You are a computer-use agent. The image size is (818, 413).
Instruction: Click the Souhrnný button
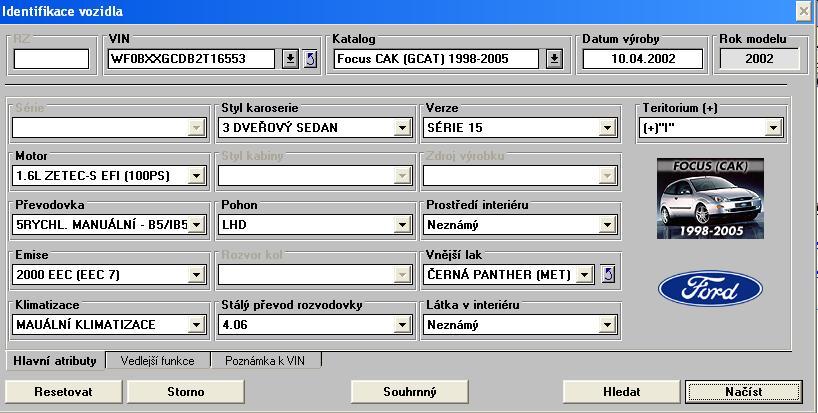(410, 392)
